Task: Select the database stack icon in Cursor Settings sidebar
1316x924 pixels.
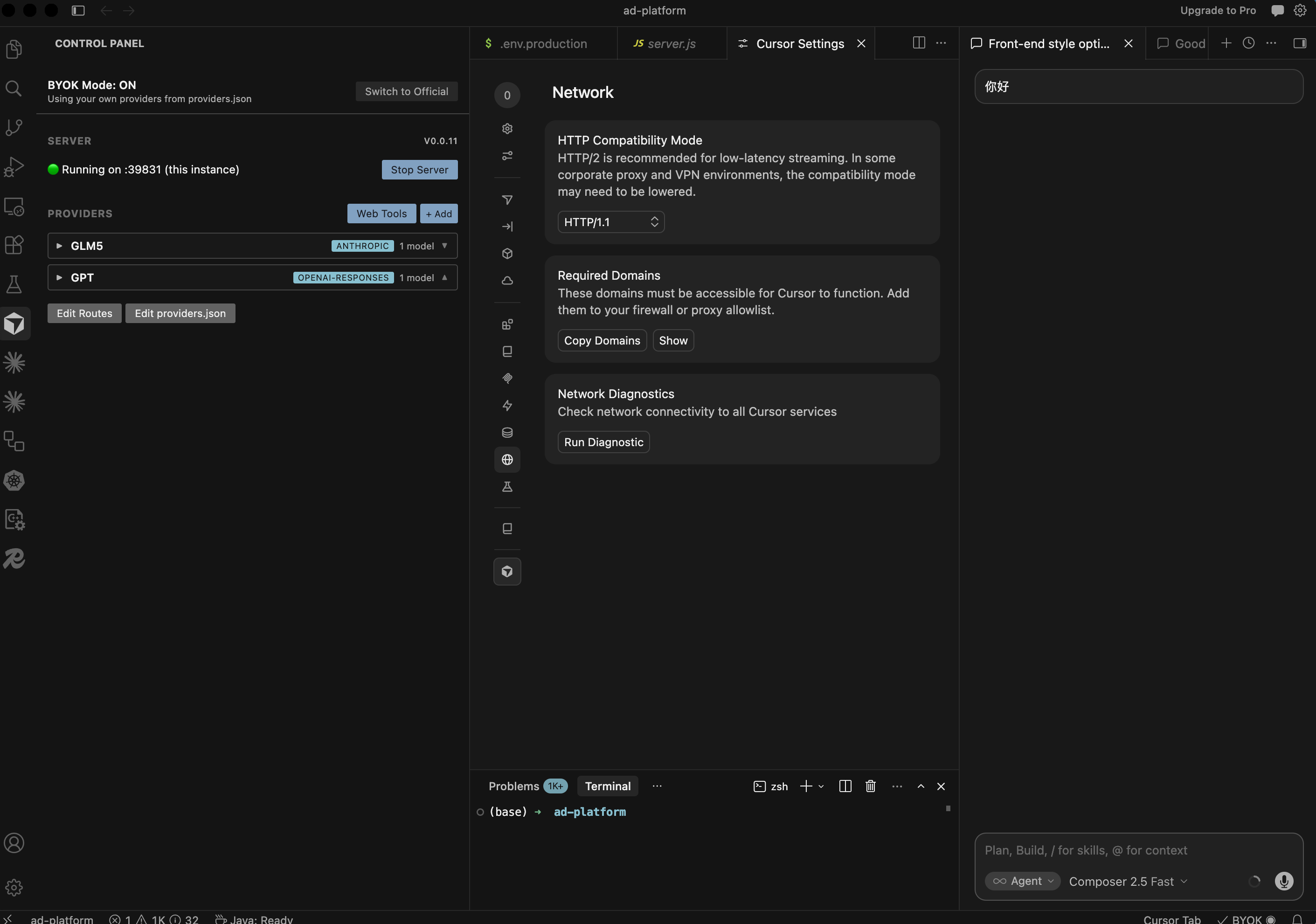Action: click(x=507, y=433)
